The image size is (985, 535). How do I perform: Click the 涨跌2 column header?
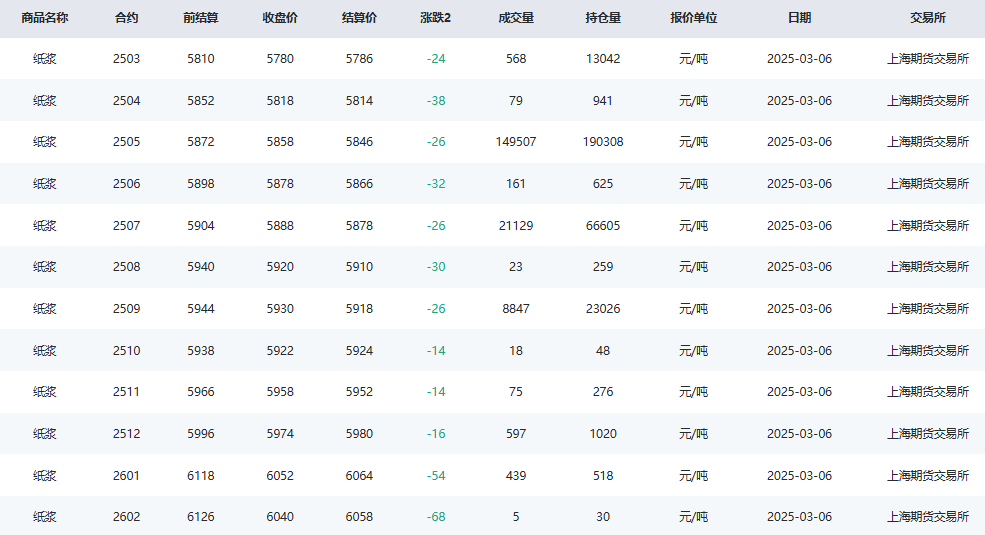click(x=435, y=18)
